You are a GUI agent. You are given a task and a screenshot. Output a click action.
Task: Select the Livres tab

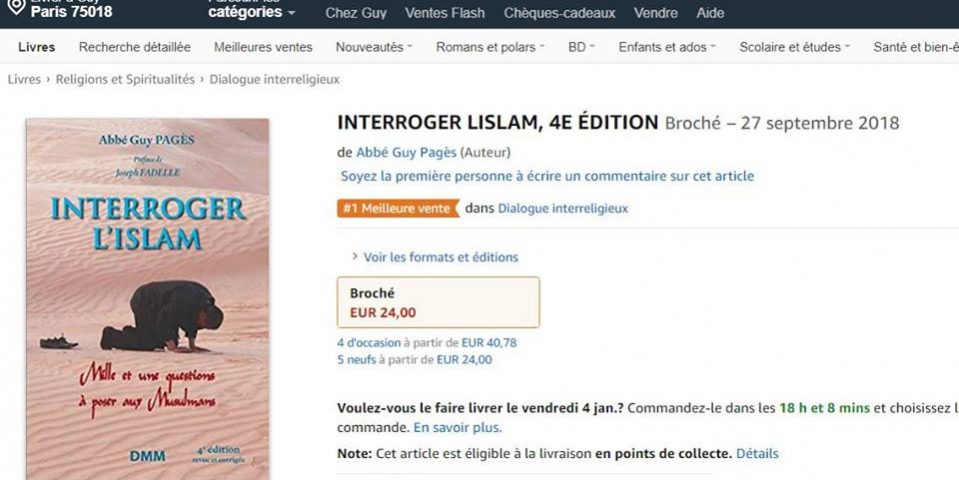click(x=37, y=47)
